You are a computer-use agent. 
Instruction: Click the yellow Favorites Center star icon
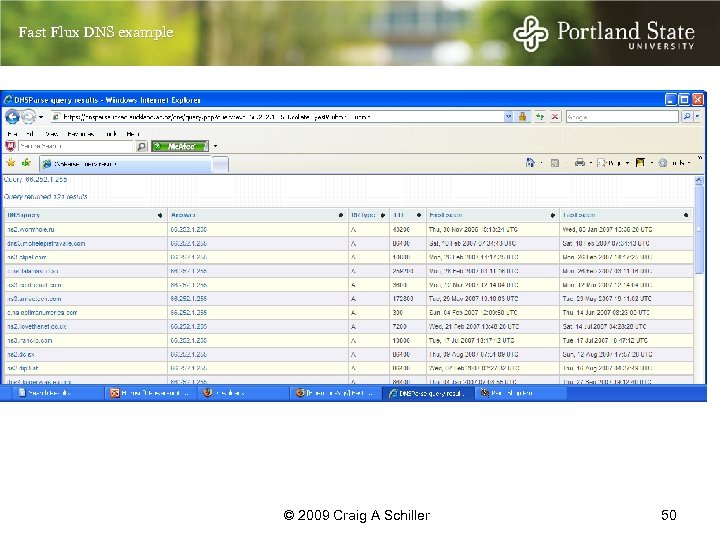point(11,163)
